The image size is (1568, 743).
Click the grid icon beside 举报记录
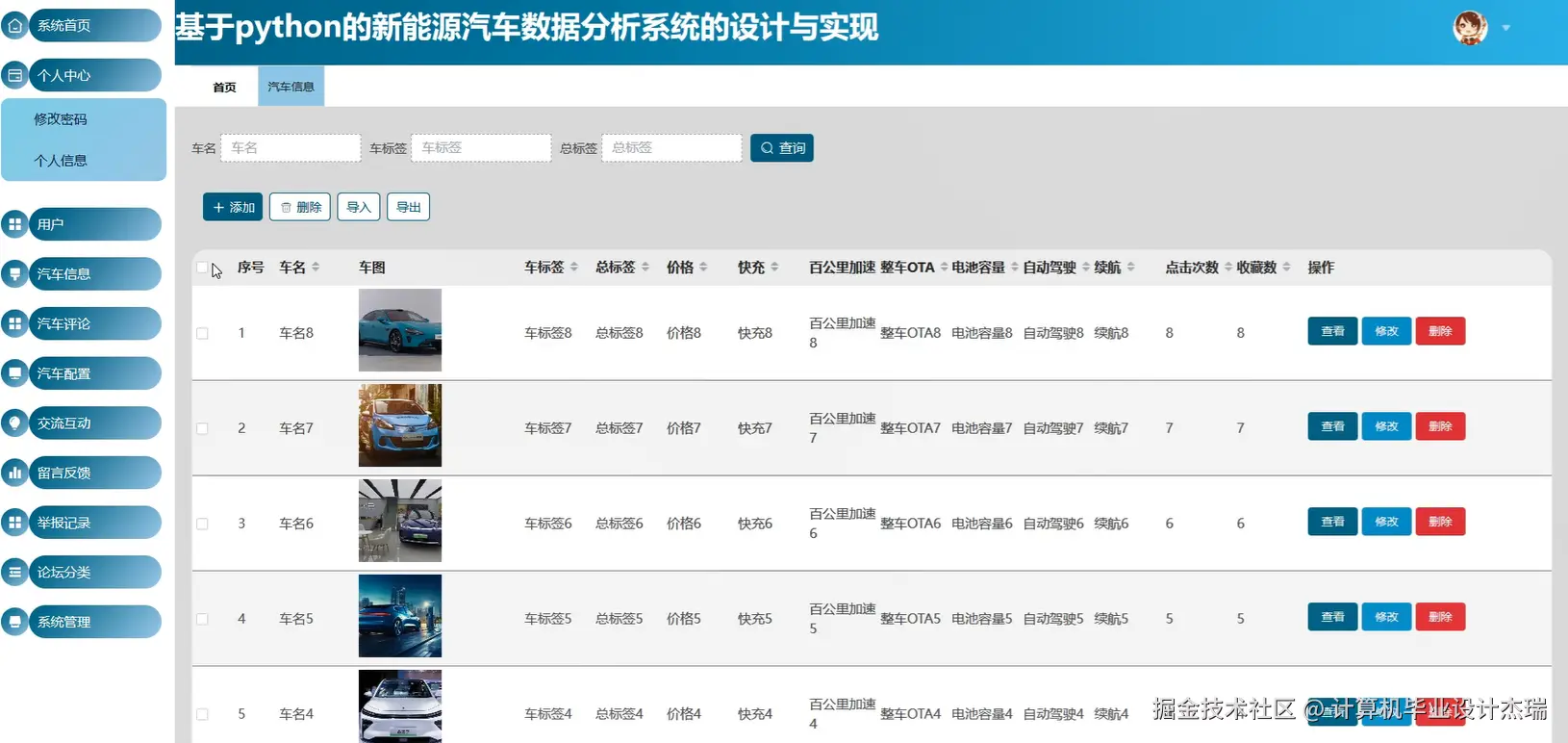(14, 523)
